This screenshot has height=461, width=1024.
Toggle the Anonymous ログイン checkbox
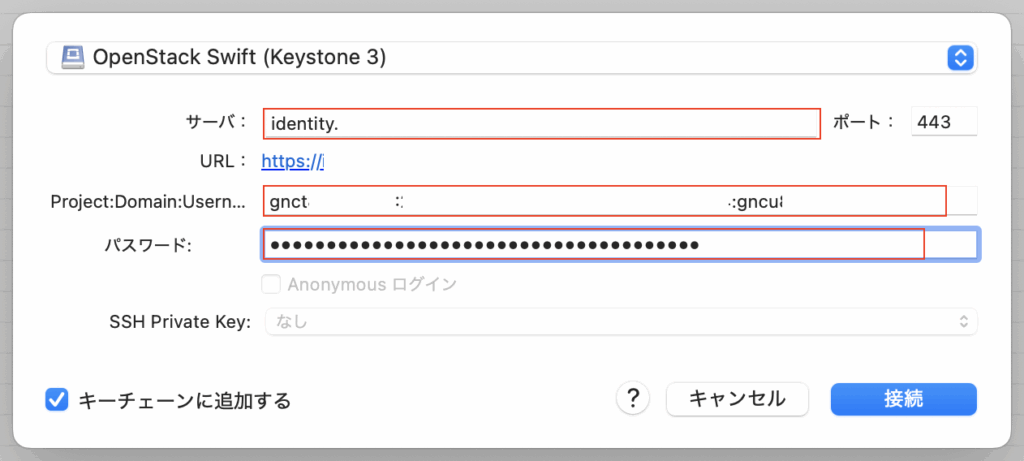[x=271, y=285]
